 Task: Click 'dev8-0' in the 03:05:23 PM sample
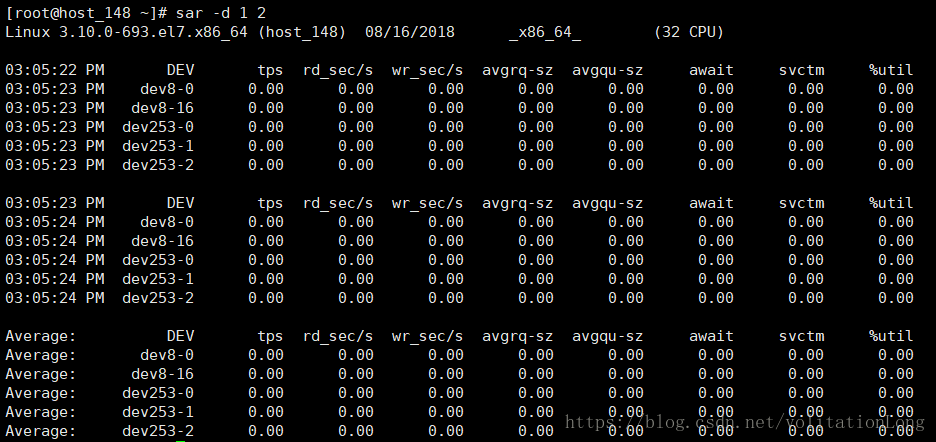(167, 89)
